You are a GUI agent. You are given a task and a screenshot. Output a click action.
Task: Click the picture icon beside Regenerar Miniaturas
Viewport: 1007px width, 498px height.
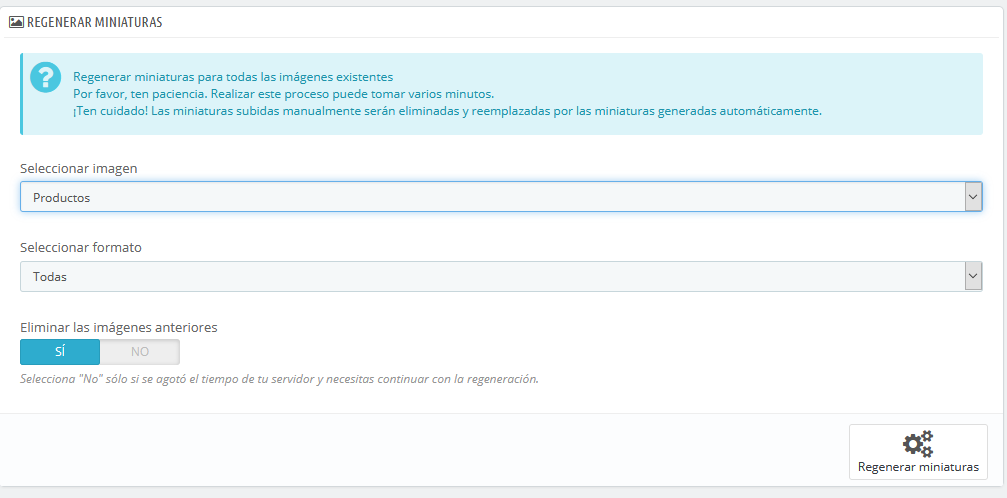pyautogui.click(x=16, y=22)
